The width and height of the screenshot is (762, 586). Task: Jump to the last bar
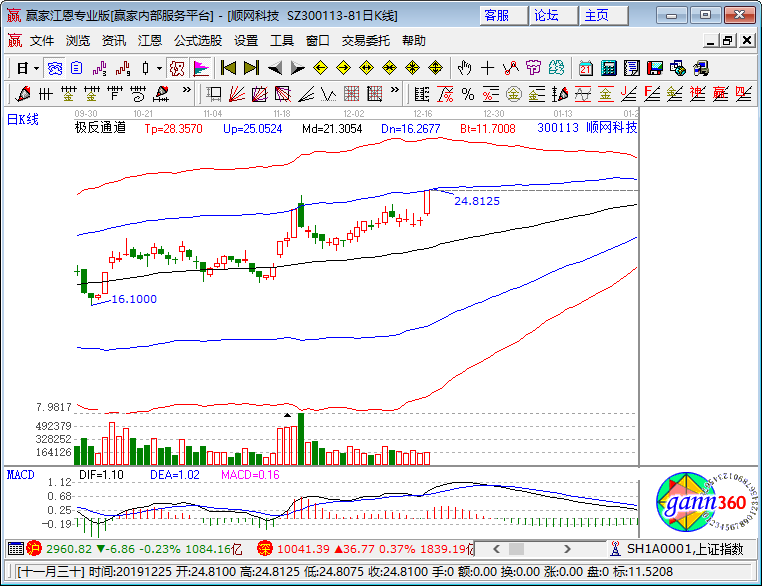[x=251, y=68]
